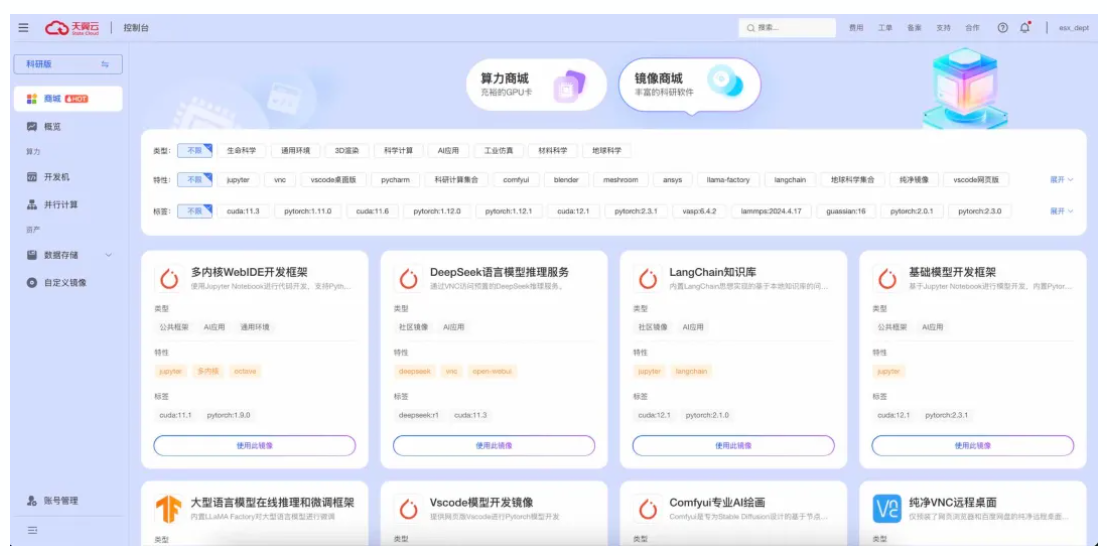
Task: Filter by the AI应用 type chip
Action: 448,150
